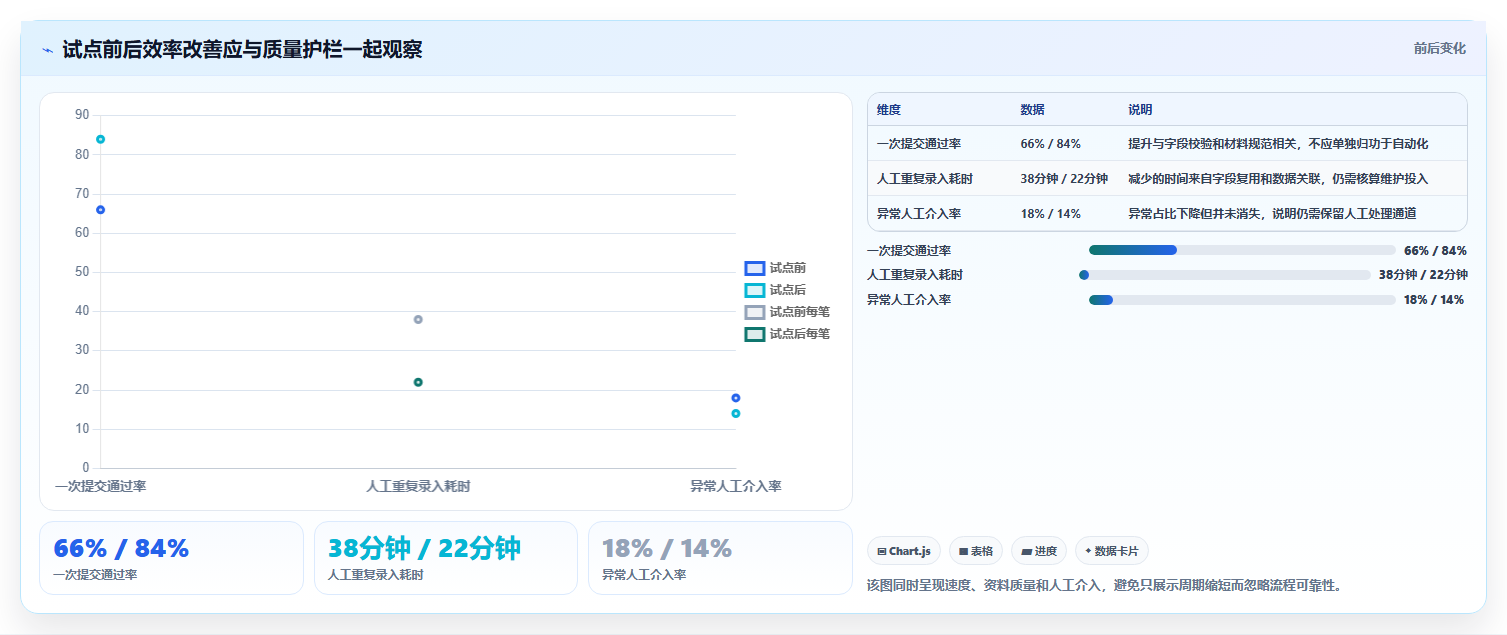Click the Chart.js tag chip

click(904, 551)
